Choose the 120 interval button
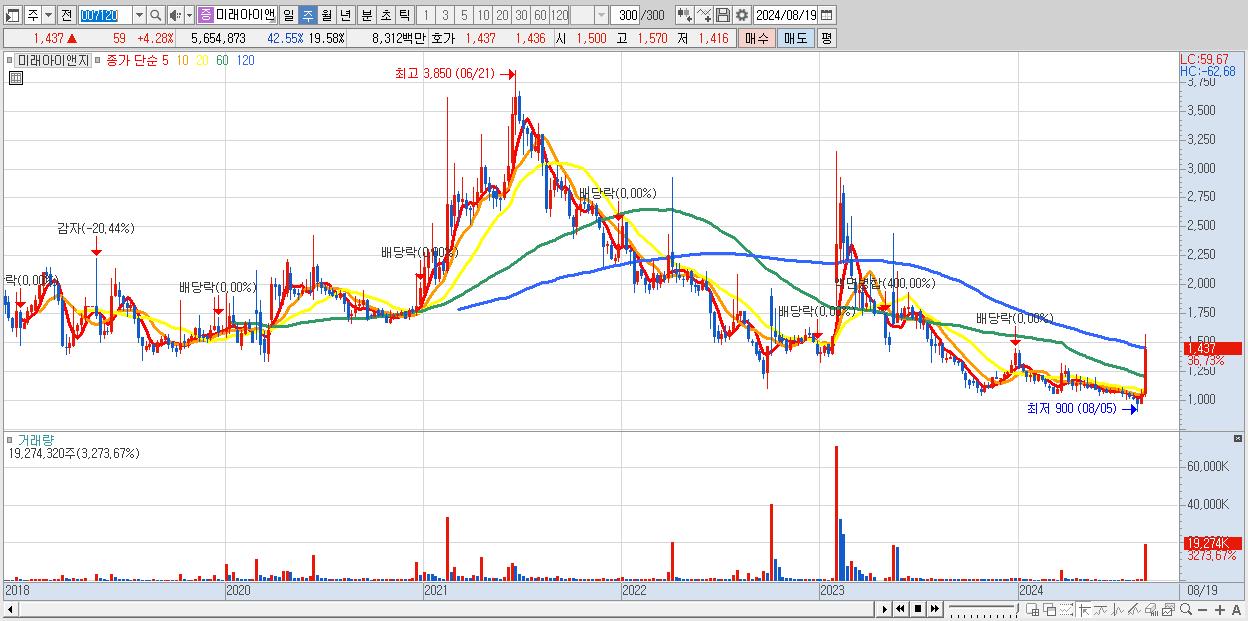The image size is (1248, 621). point(560,15)
